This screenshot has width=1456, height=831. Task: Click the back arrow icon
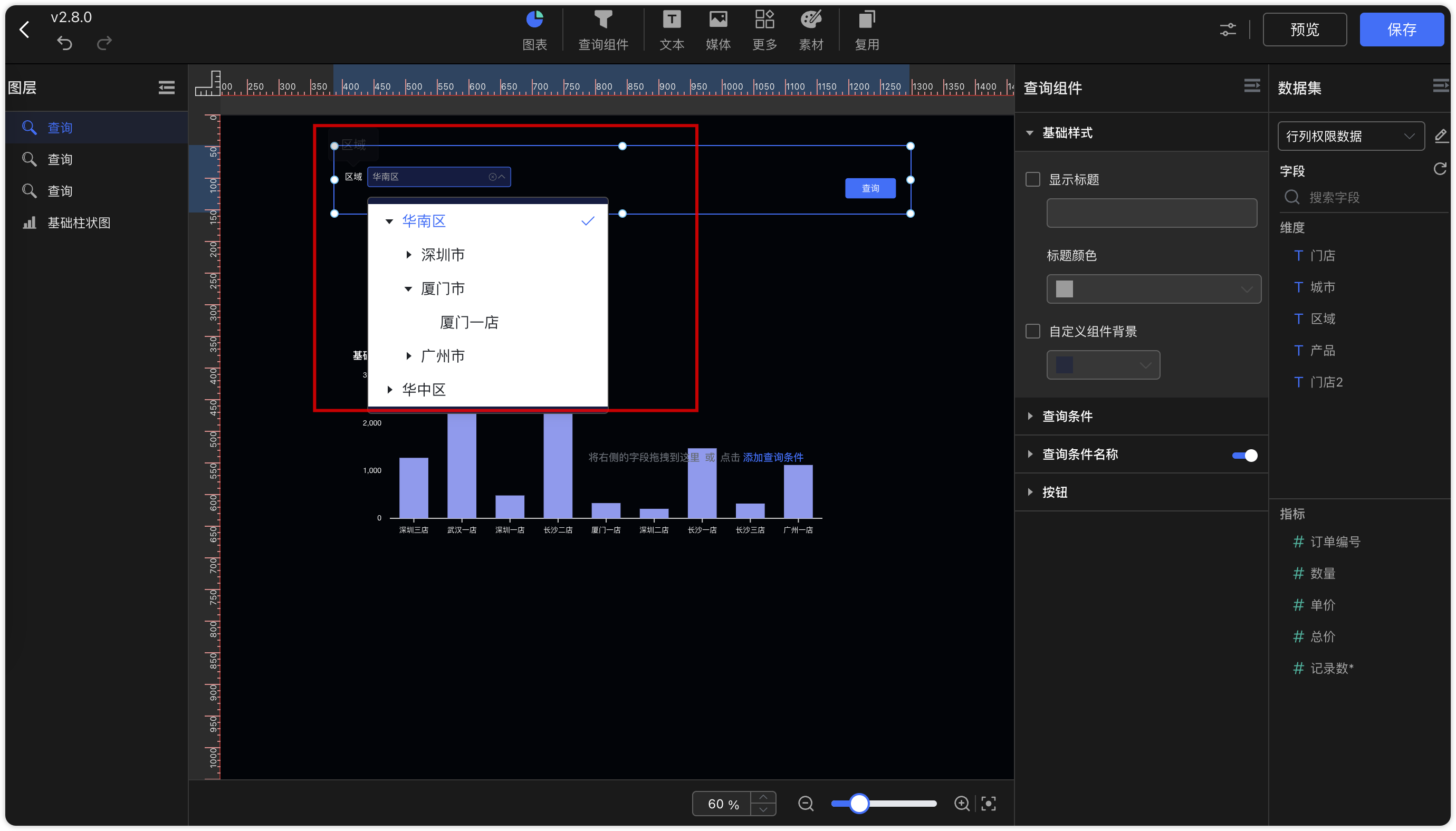click(x=24, y=30)
